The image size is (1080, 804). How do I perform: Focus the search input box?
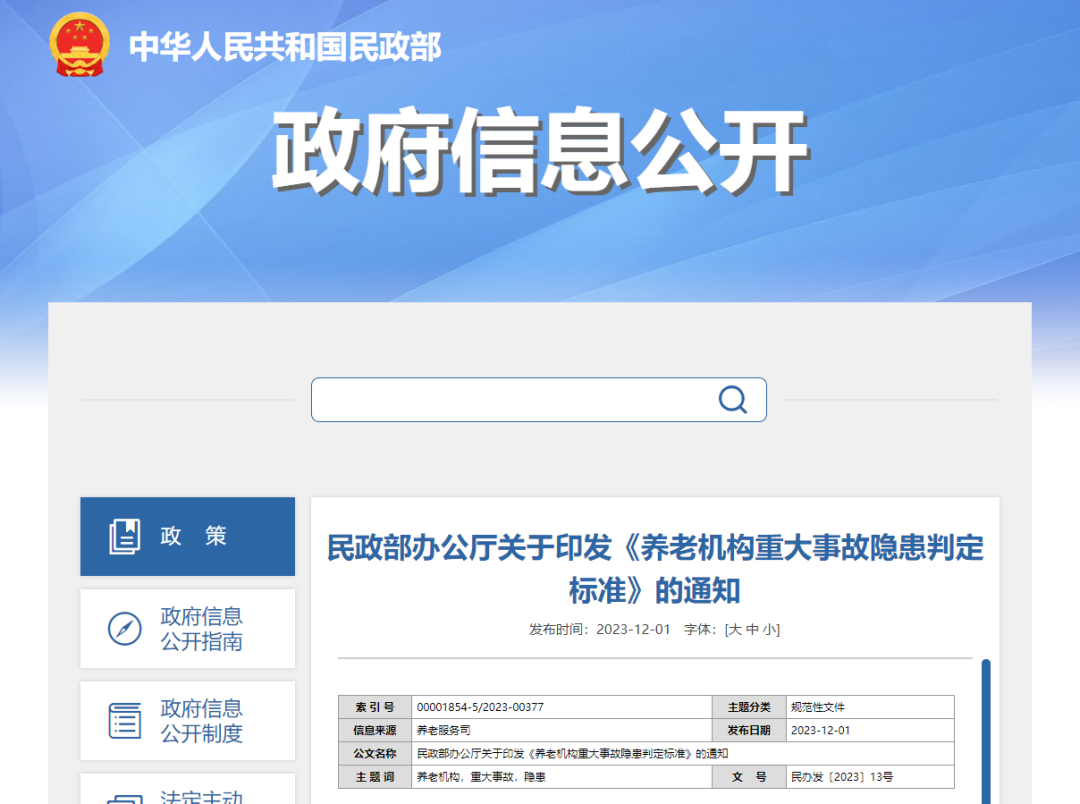click(510, 400)
